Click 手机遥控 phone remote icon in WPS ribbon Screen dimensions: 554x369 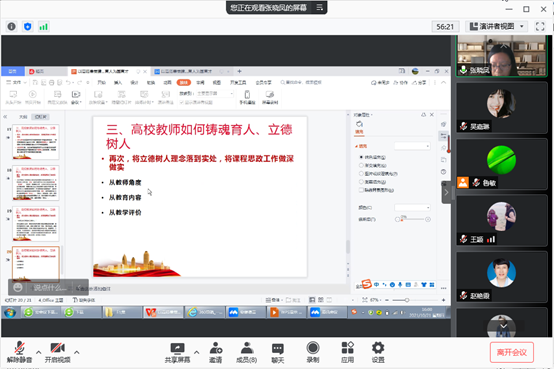click(x=247, y=97)
